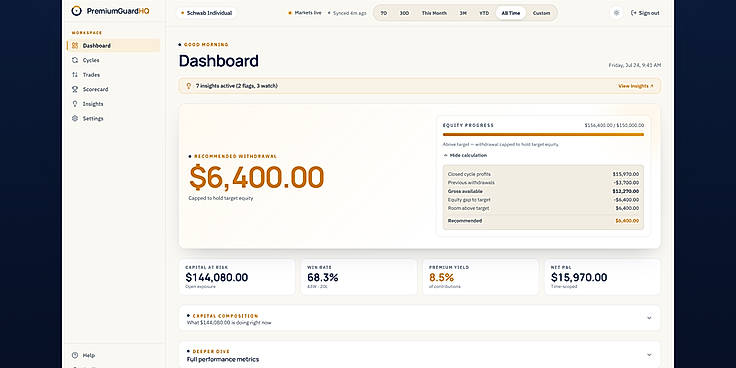Image resolution: width=736 pixels, height=368 pixels.
Task: Click Room above target row
Action: pyautogui.click(x=543, y=208)
